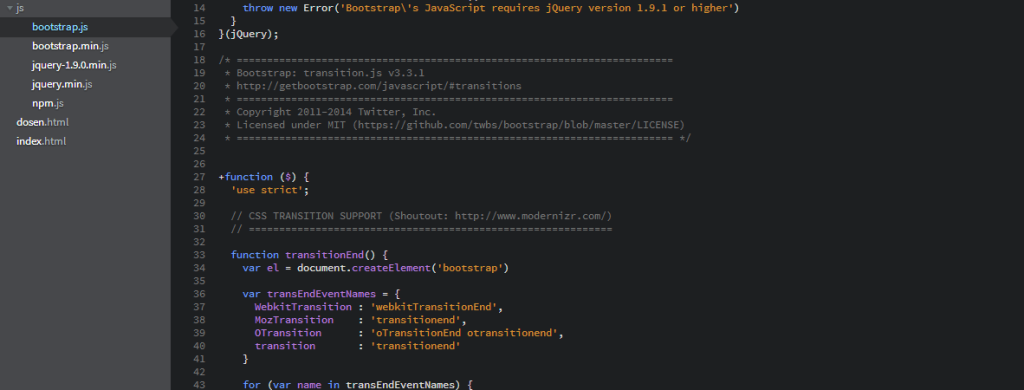Click 'webkitTransitionEnd' string value

(434, 307)
